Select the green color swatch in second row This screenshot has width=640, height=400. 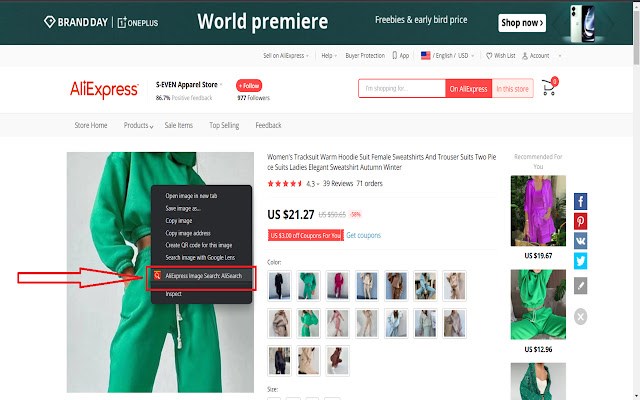coord(309,323)
